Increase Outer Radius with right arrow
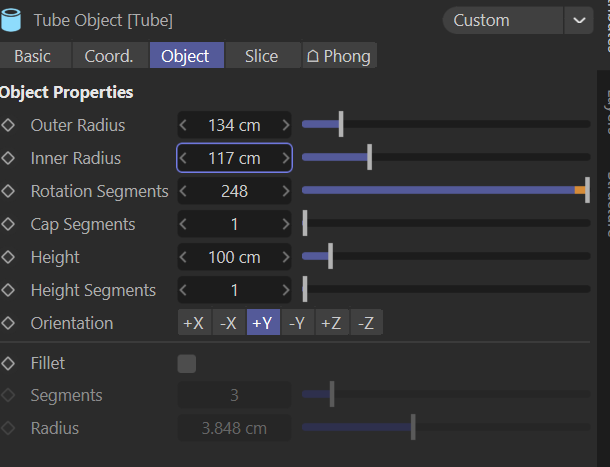Image resolution: width=610 pixels, height=467 pixels. 286,126
